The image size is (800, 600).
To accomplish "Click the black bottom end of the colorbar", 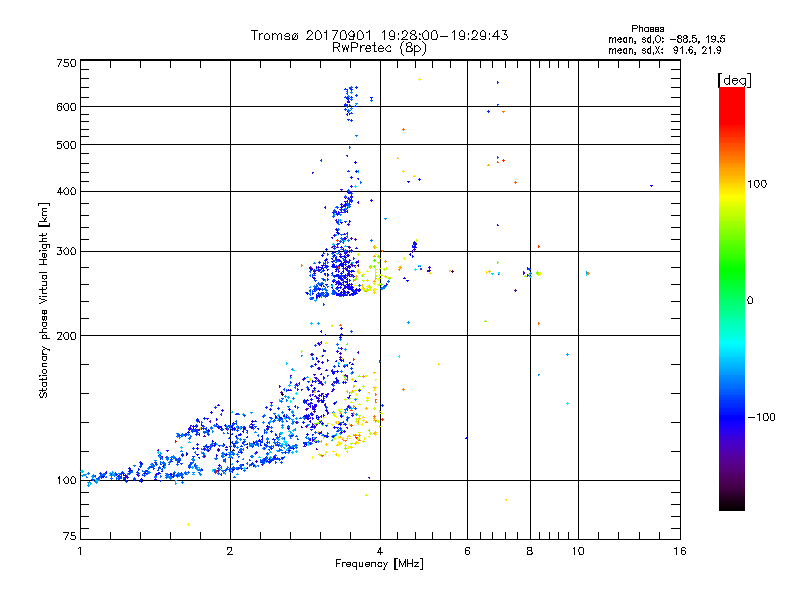I will pos(732,503).
